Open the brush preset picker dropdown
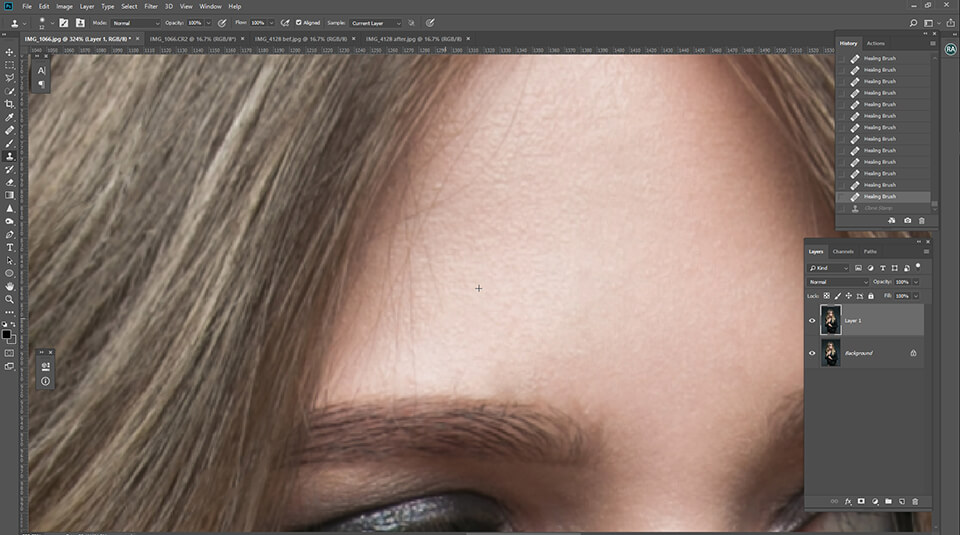The image size is (960, 535). click(52, 23)
